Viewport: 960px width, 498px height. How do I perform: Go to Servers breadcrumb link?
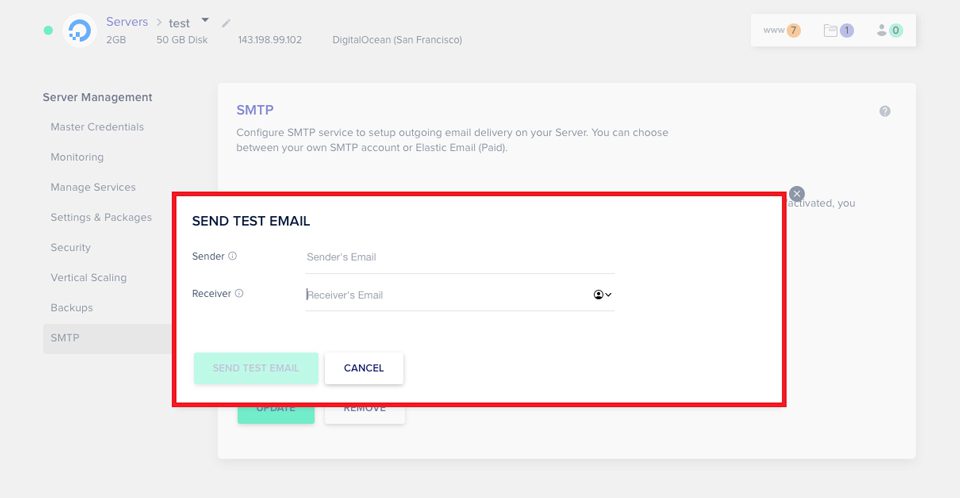(127, 21)
